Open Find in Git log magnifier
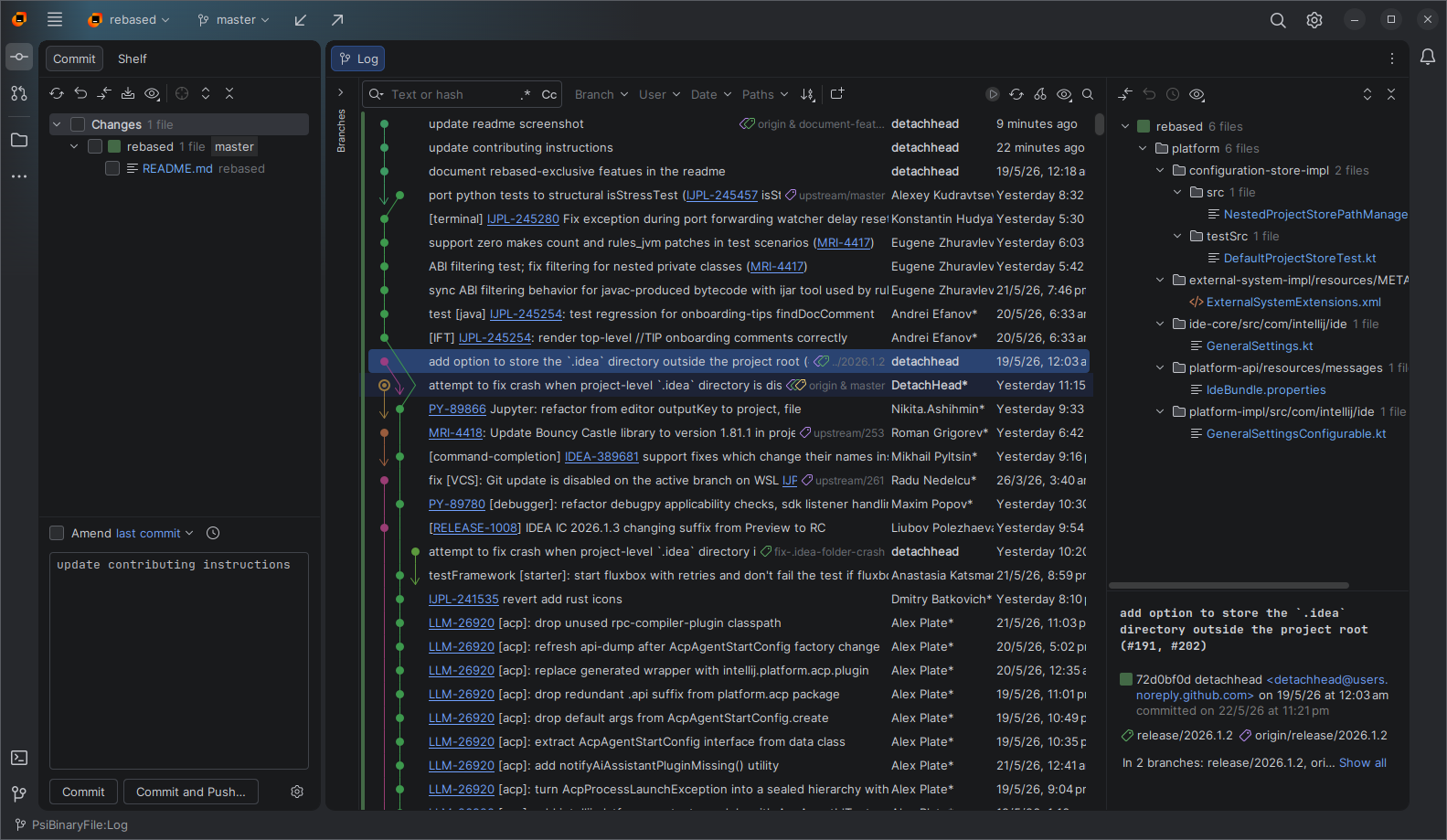The height and width of the screenshot is (840, 1447). click(1088, 94)
